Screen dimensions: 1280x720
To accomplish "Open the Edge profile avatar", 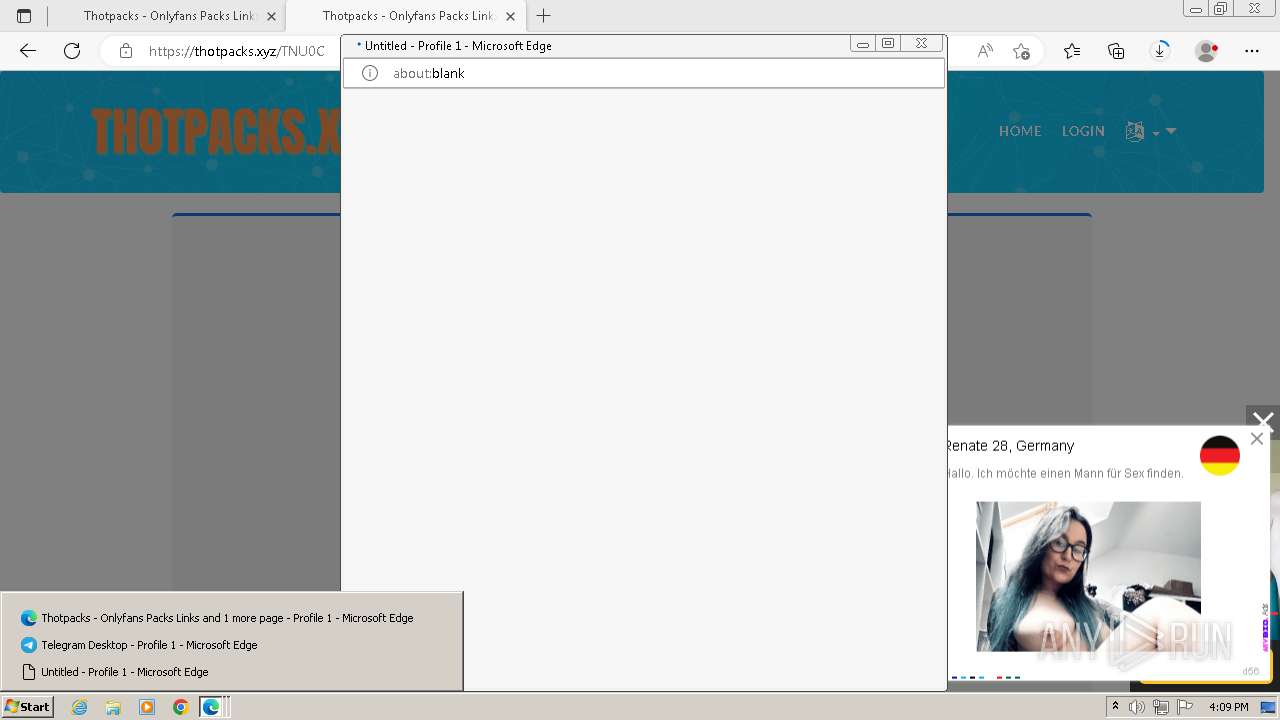I will [1207, 51].
